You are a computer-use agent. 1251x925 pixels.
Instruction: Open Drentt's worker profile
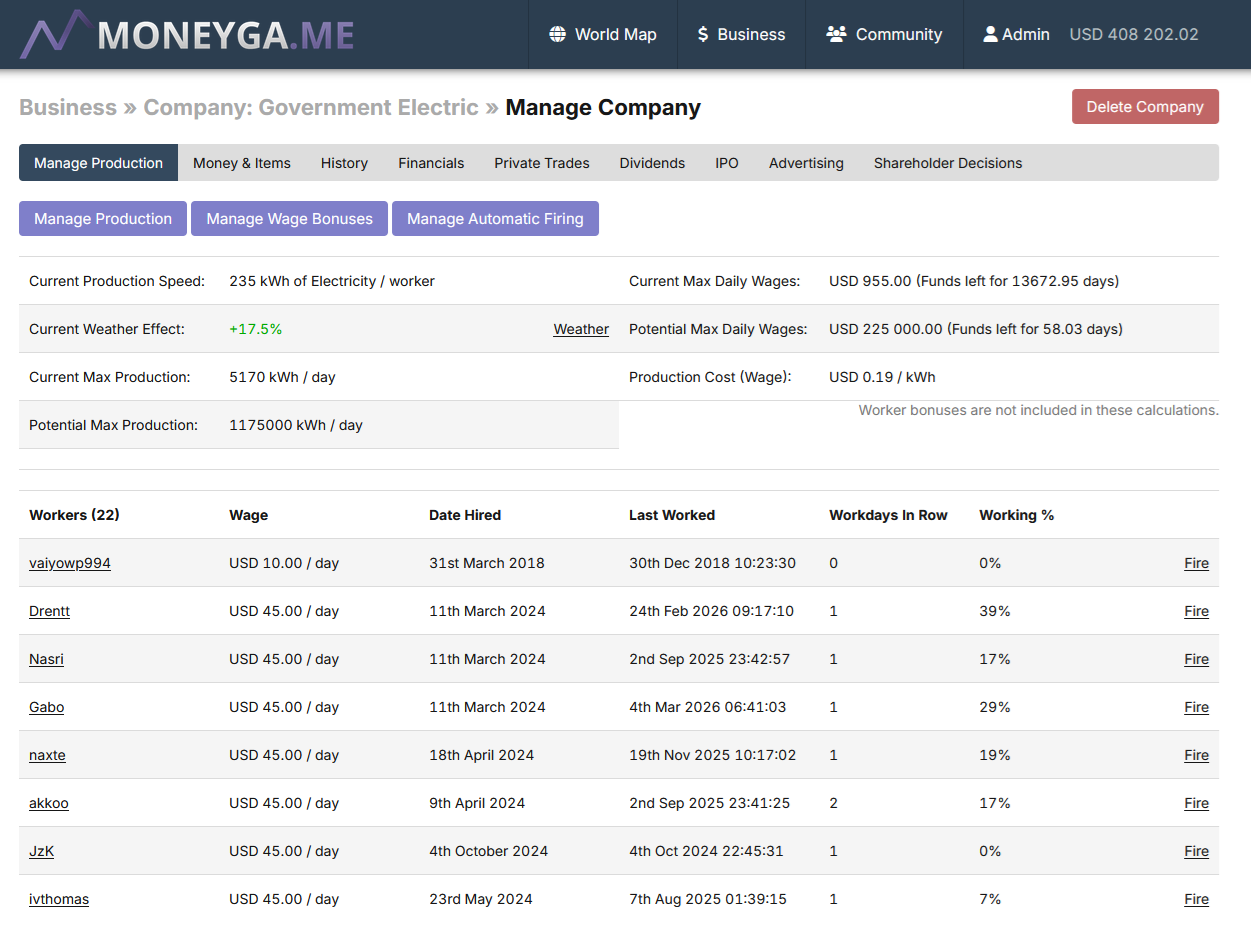(49, 611)
